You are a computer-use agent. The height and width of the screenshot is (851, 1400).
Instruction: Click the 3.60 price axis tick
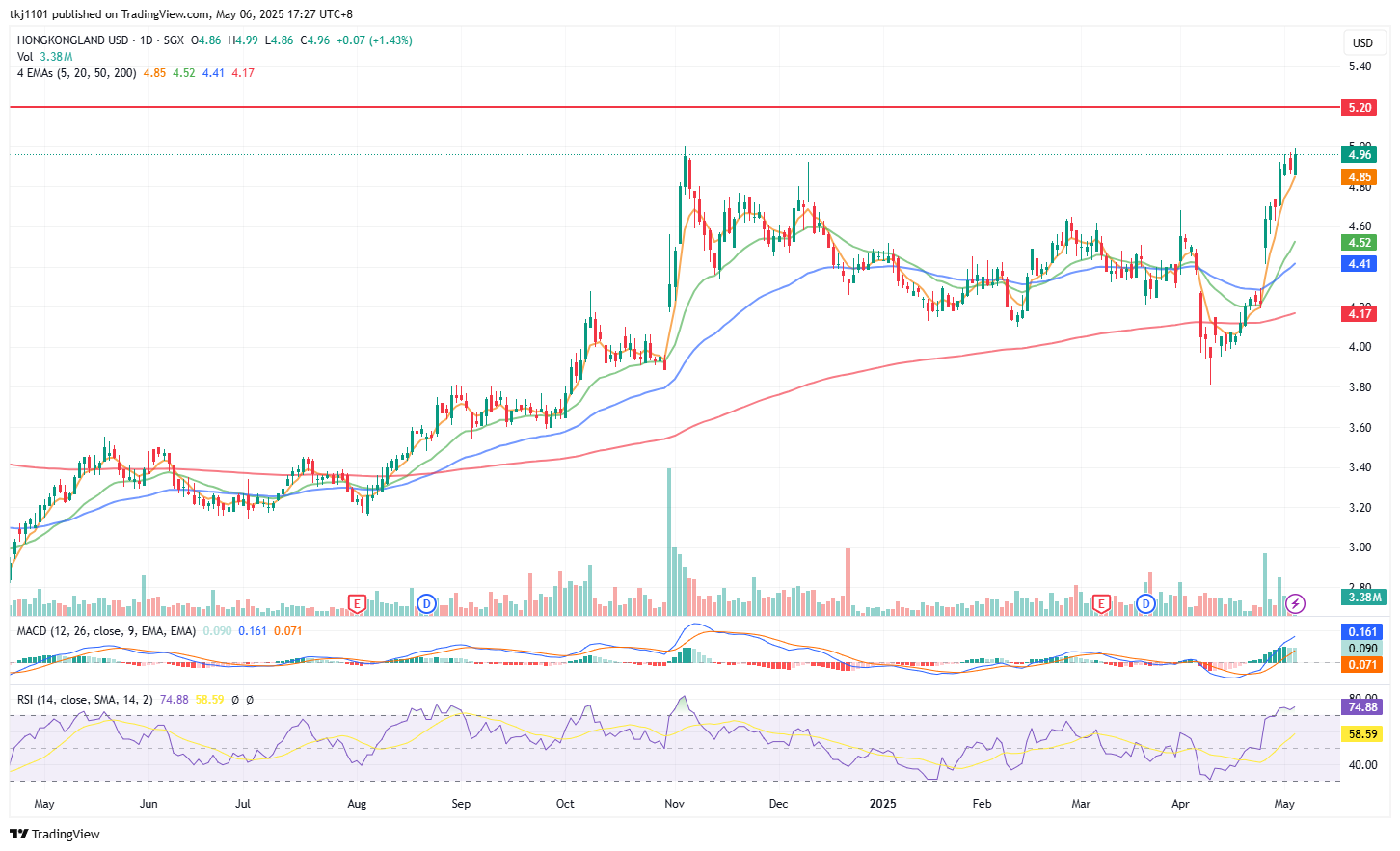(1360, 427)
